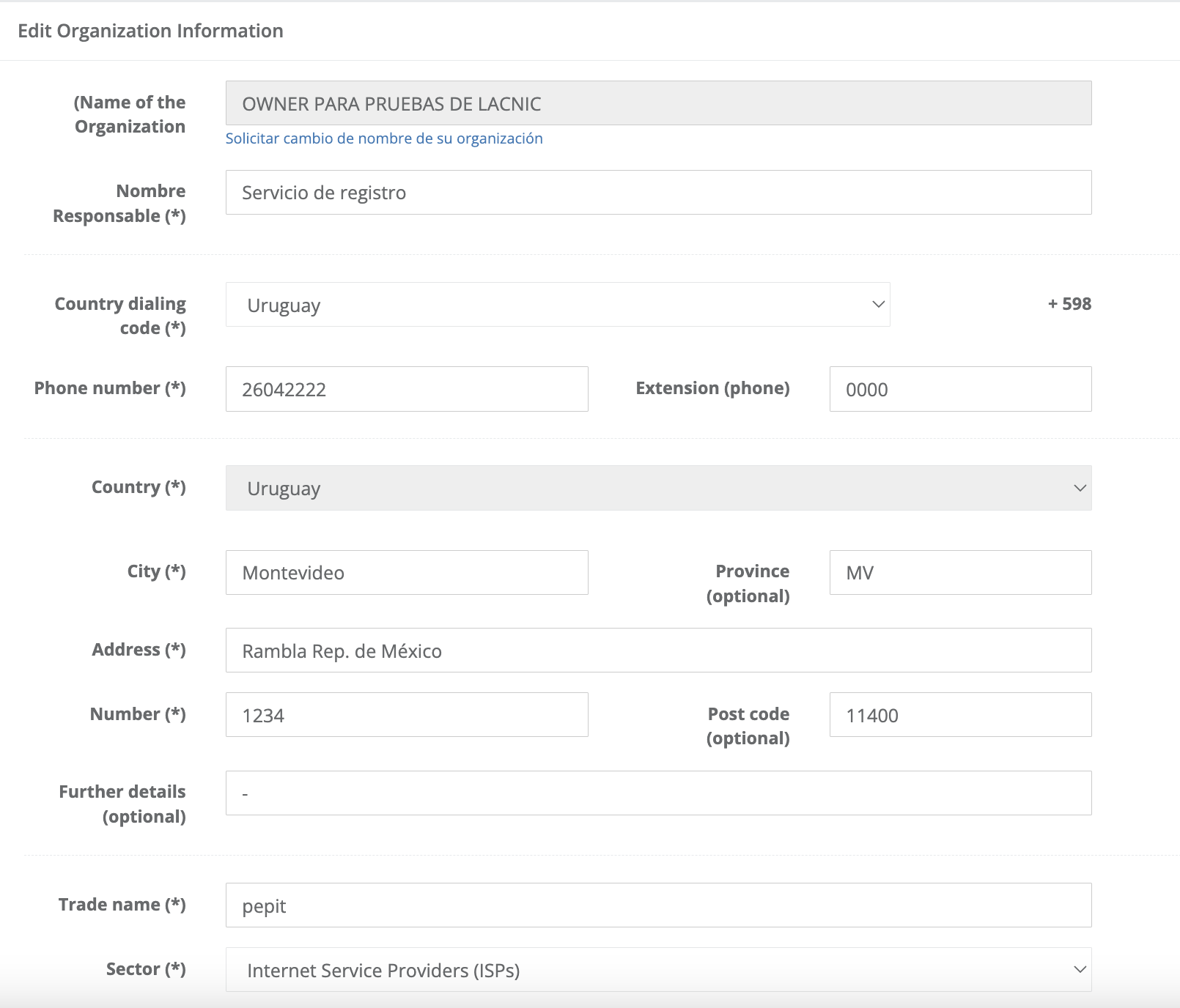Click the Sector (*) label

[146, 969]
